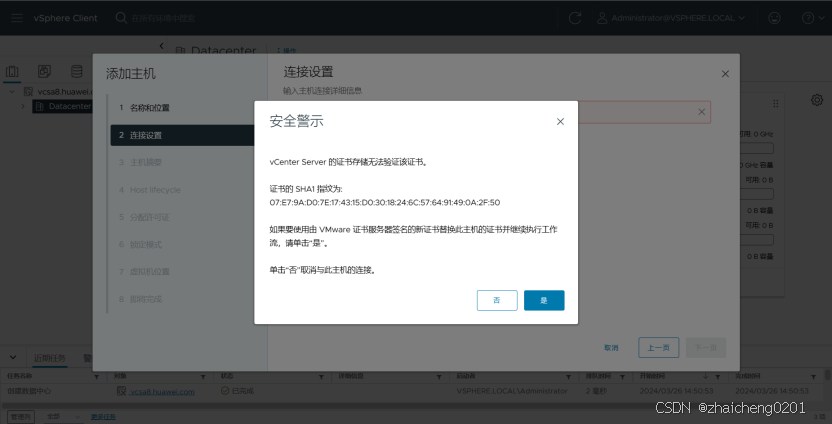Open the 全部 task filter dropdown
This screenshot has height=424, width=832.
point(63,417)
